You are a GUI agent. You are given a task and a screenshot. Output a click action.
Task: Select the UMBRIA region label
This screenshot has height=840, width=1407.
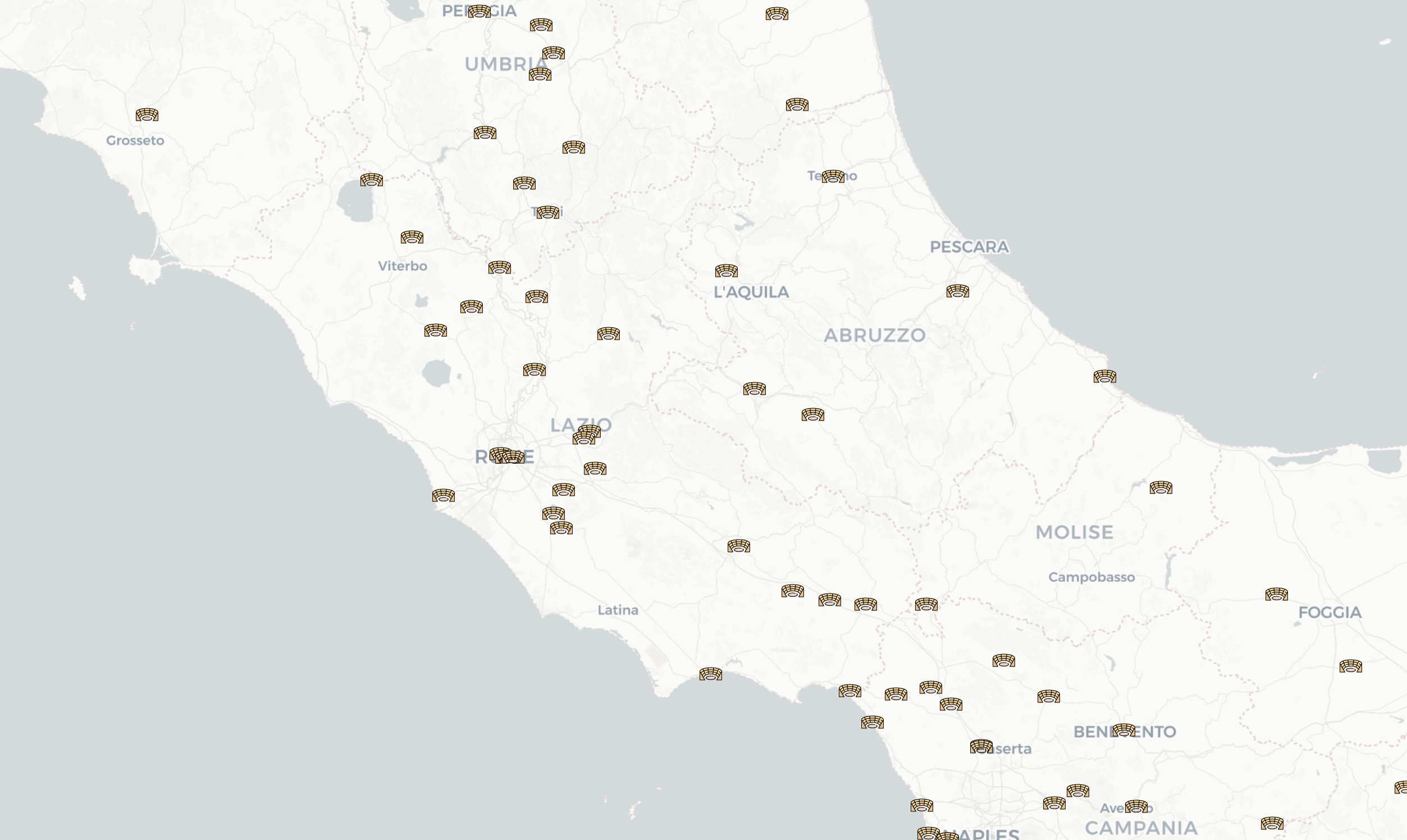point(506,64)
